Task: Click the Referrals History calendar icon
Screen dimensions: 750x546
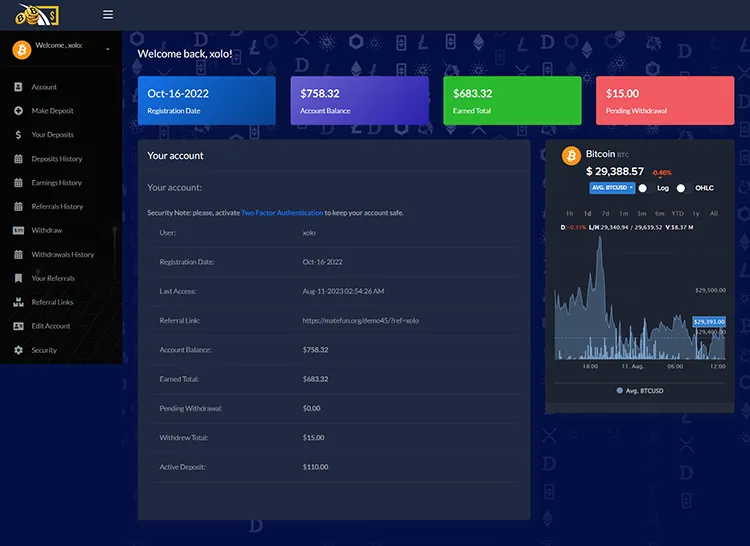Action: 18,206
